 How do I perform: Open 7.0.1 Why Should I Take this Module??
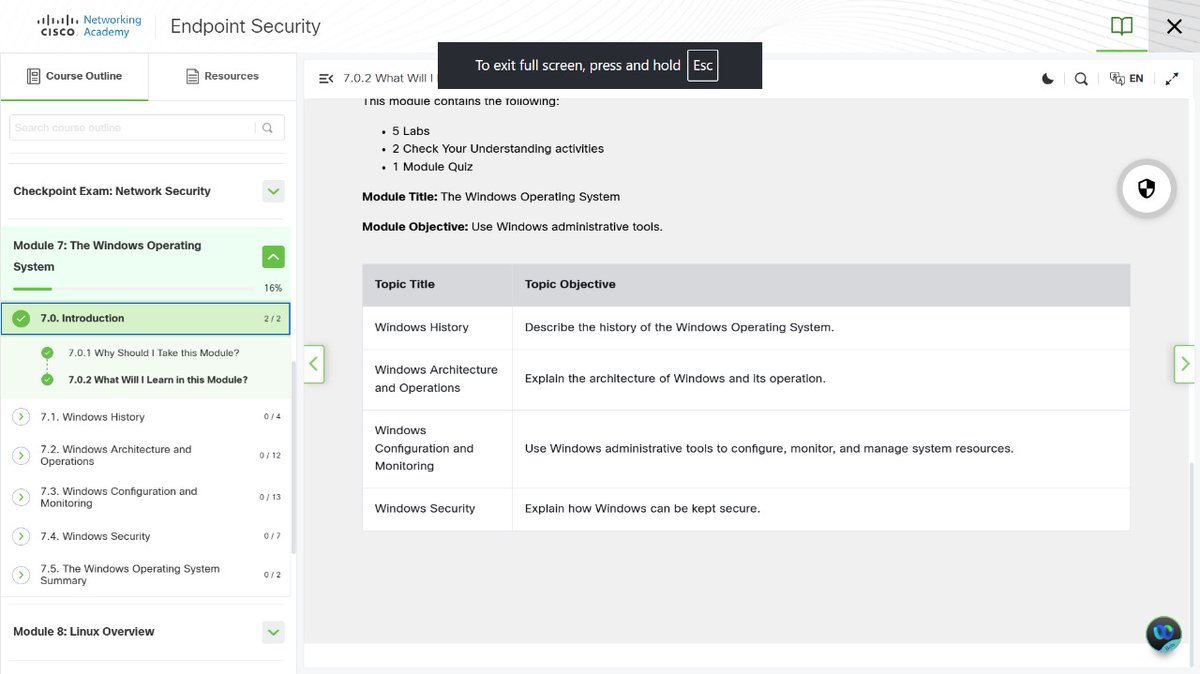click(x=154, y=353)
